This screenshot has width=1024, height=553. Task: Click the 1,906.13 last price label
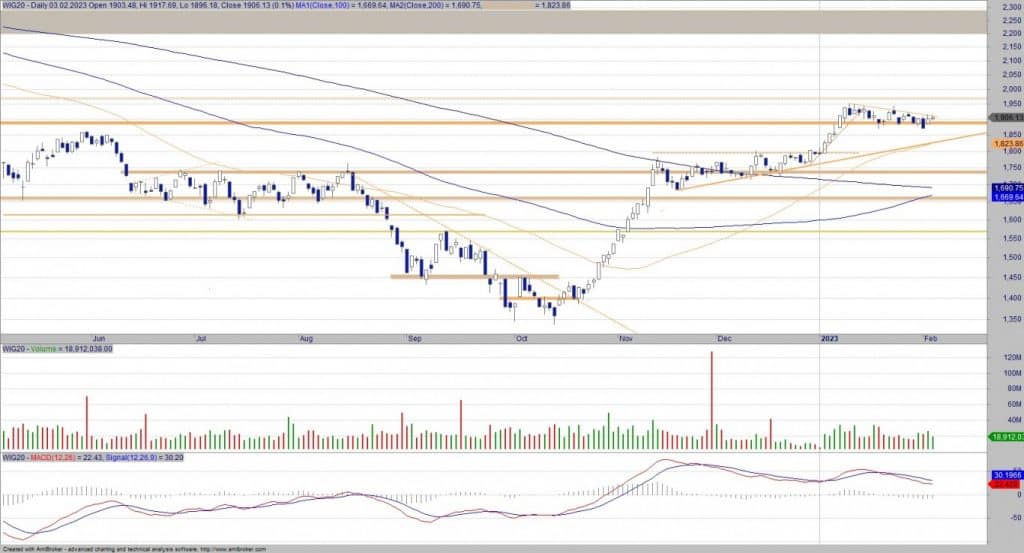point(1004,118)
